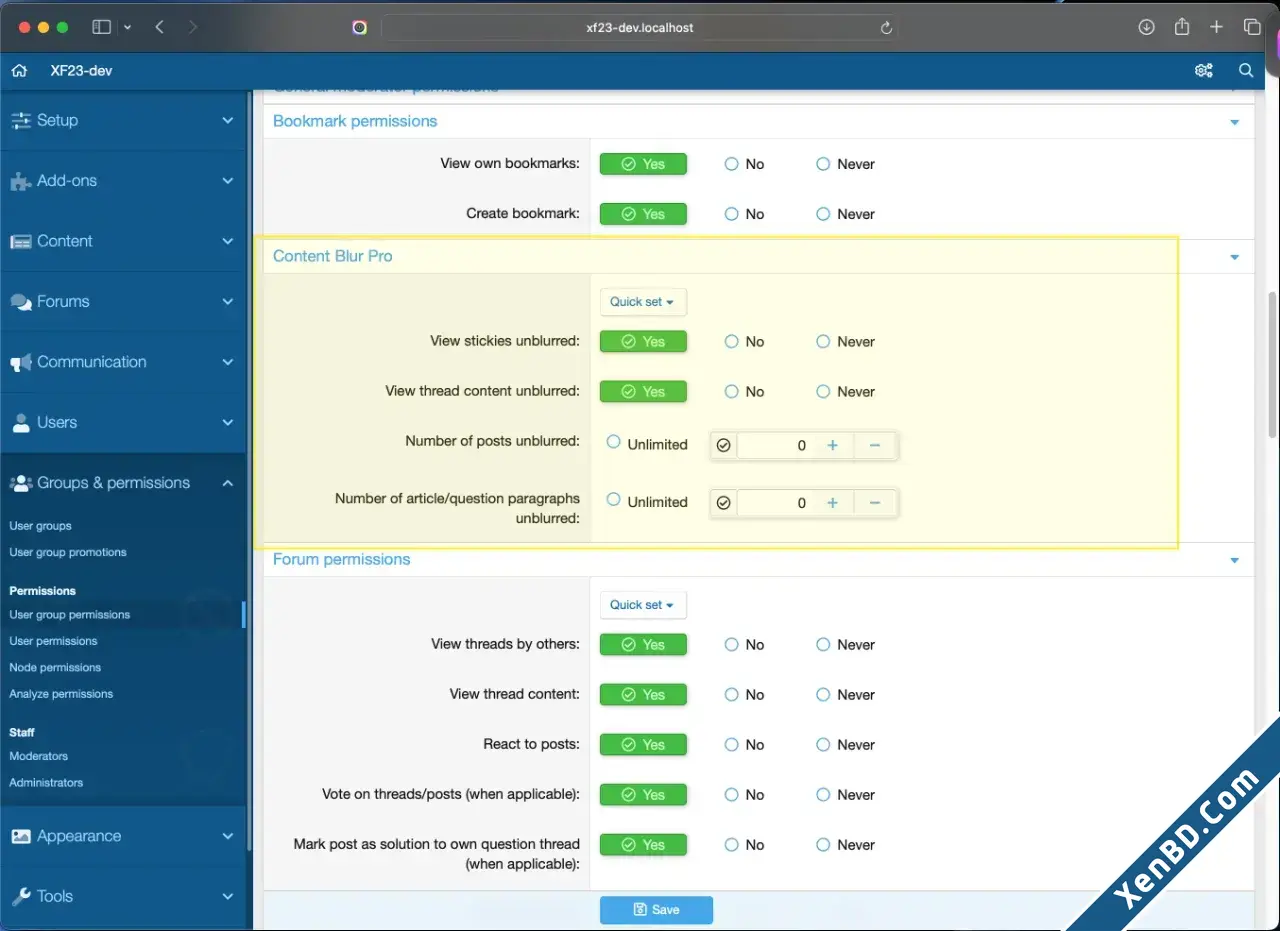Click the Setup sliders icon
The height and width of the screenshot is (931, 1280).
[x=20, y=120]
